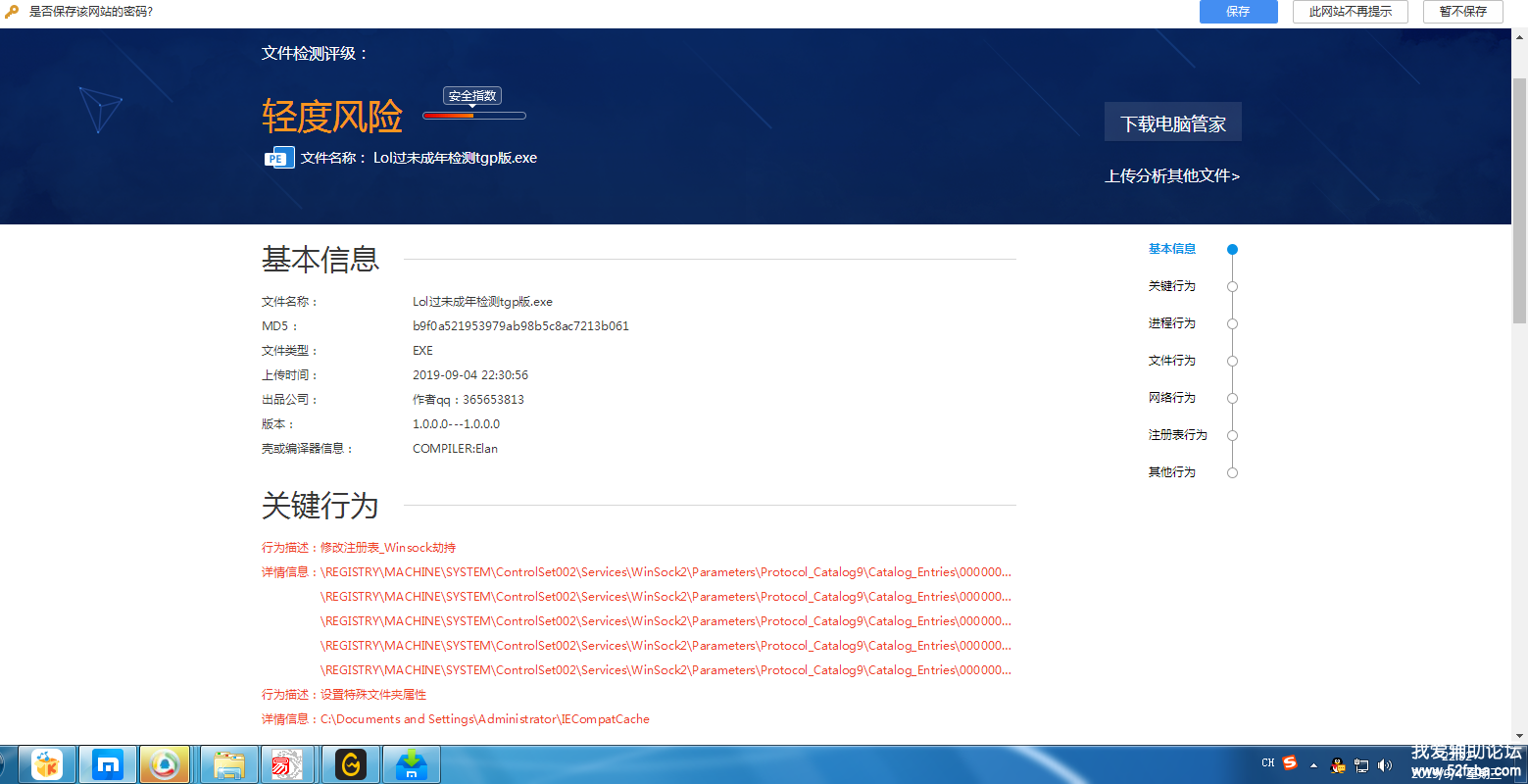Expand hidden tray icons arrow

point(1313,765)
